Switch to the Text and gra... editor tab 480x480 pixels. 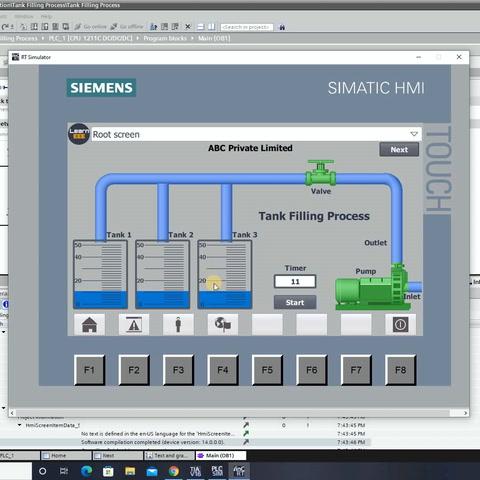tap(169, 455)
